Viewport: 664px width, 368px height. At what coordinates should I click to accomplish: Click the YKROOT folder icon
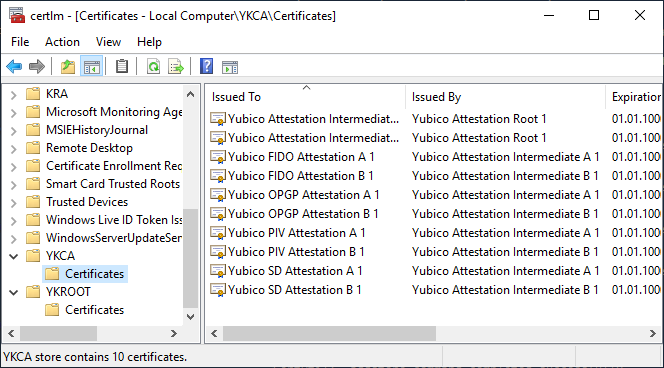click(33, 292)
